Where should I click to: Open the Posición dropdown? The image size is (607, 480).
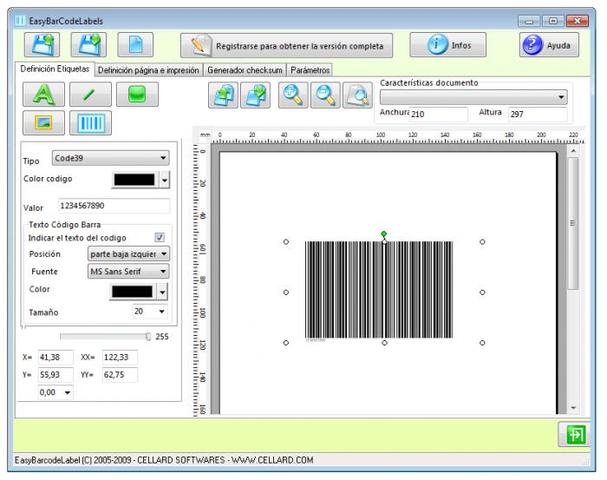pos(128,254)
